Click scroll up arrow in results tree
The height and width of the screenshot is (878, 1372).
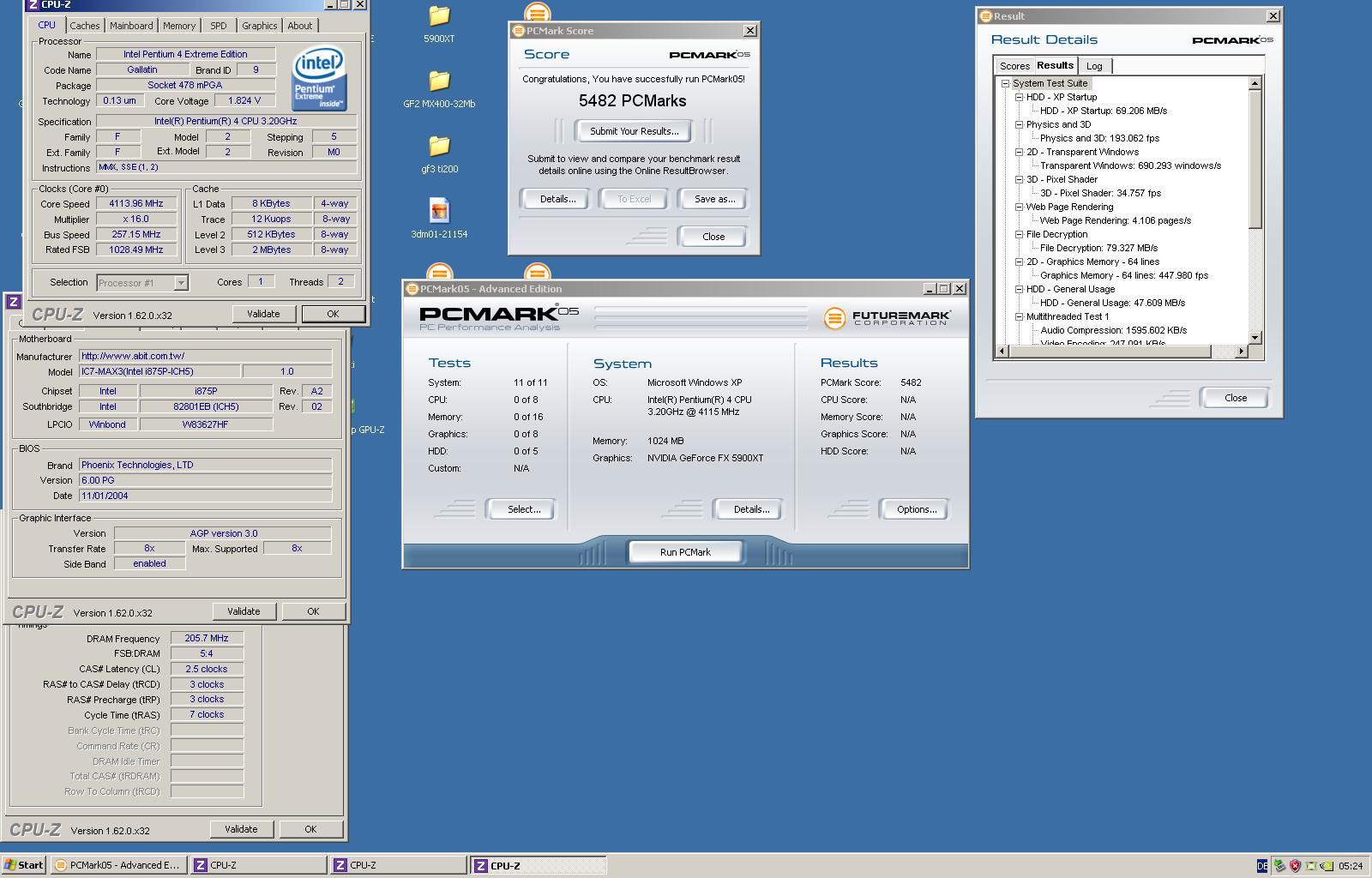point(1255,83)
